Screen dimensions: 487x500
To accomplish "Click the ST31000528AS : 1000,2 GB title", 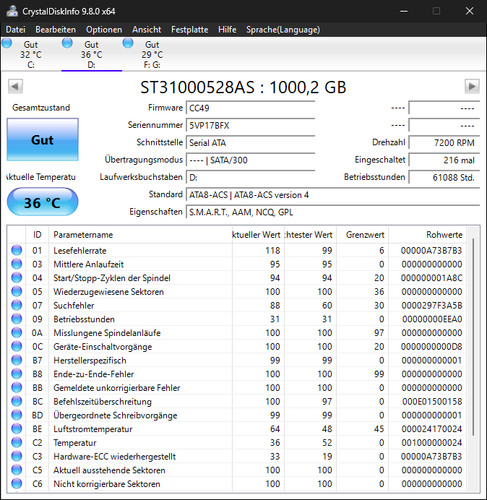I will (243, 87).
